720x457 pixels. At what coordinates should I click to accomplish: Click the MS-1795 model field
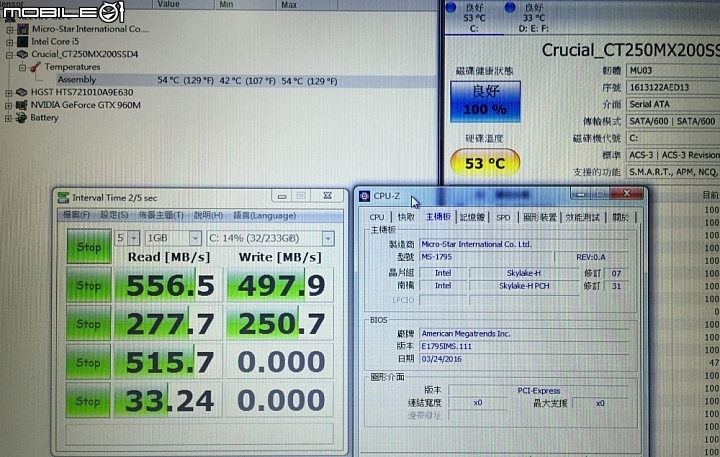[486, 257]
